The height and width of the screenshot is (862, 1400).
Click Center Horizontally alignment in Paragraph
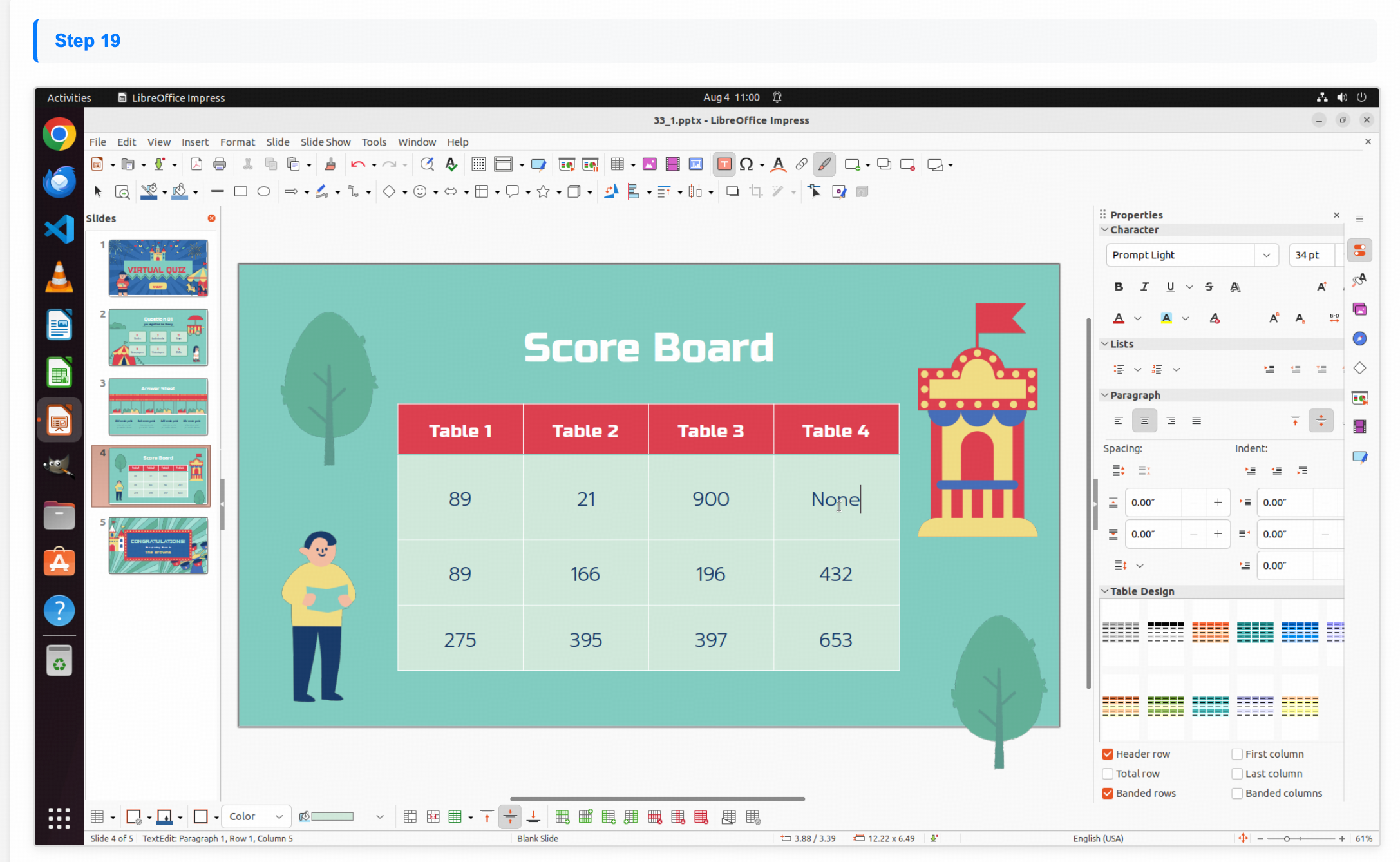point(1144,421)
